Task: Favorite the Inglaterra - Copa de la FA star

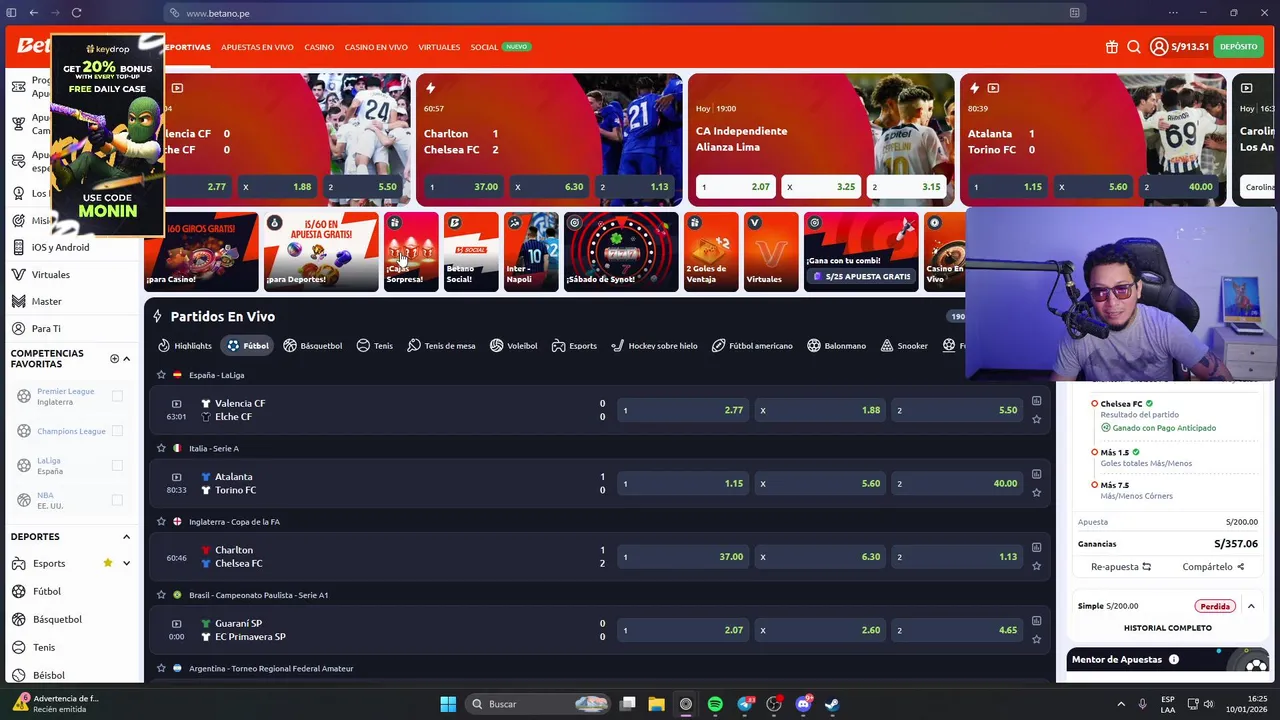Action: pos(161,521)
